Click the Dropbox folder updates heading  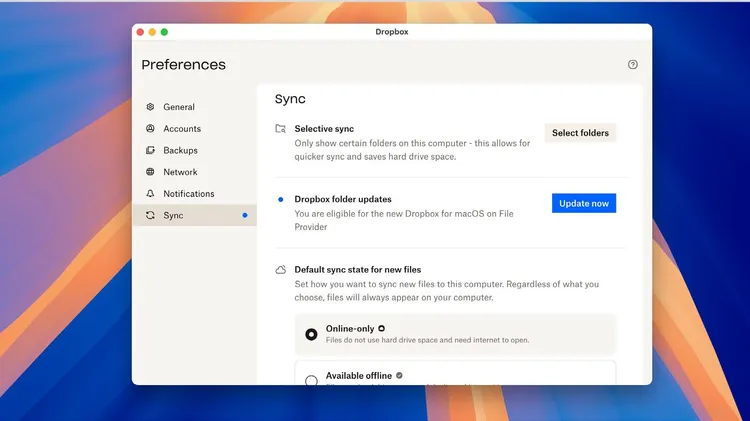[x=343, y=199]
